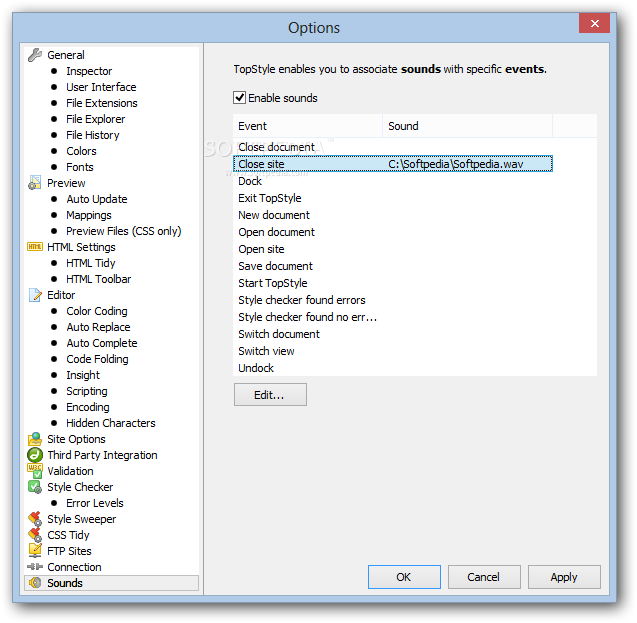Click the FTP Sites icon
The height and width of the screenshot is (623, 637).
35,551
